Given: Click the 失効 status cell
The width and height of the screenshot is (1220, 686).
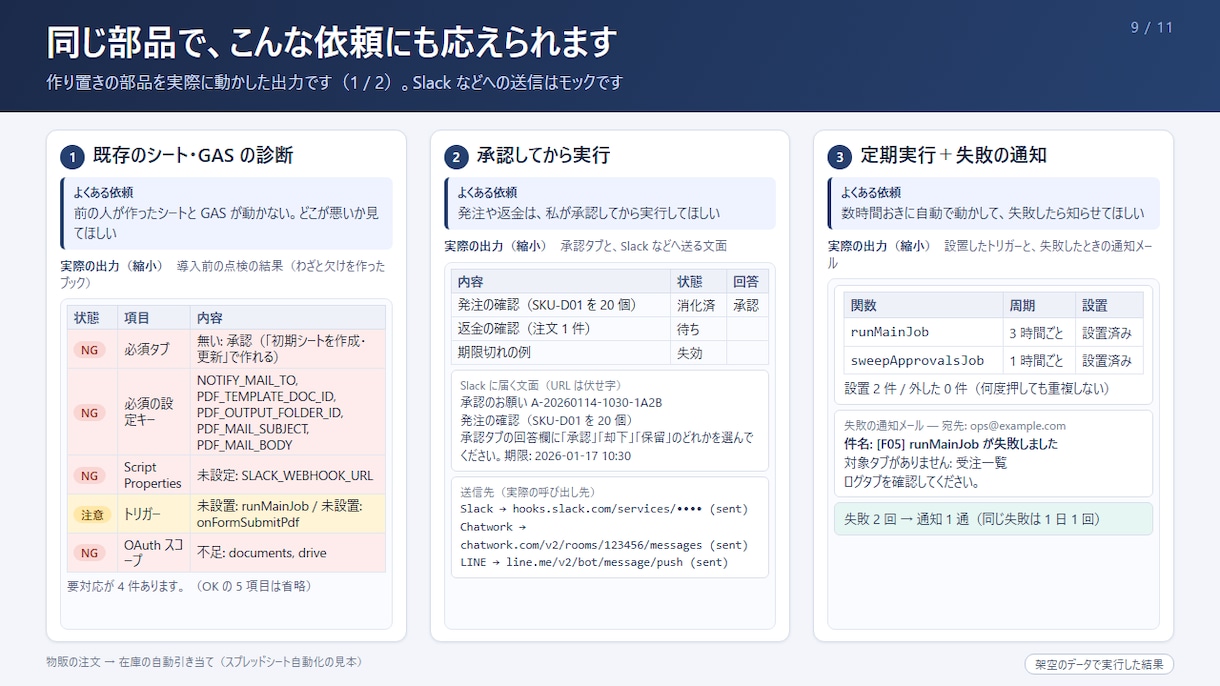Looking at the screenshot, I should (x=698, y=353).
